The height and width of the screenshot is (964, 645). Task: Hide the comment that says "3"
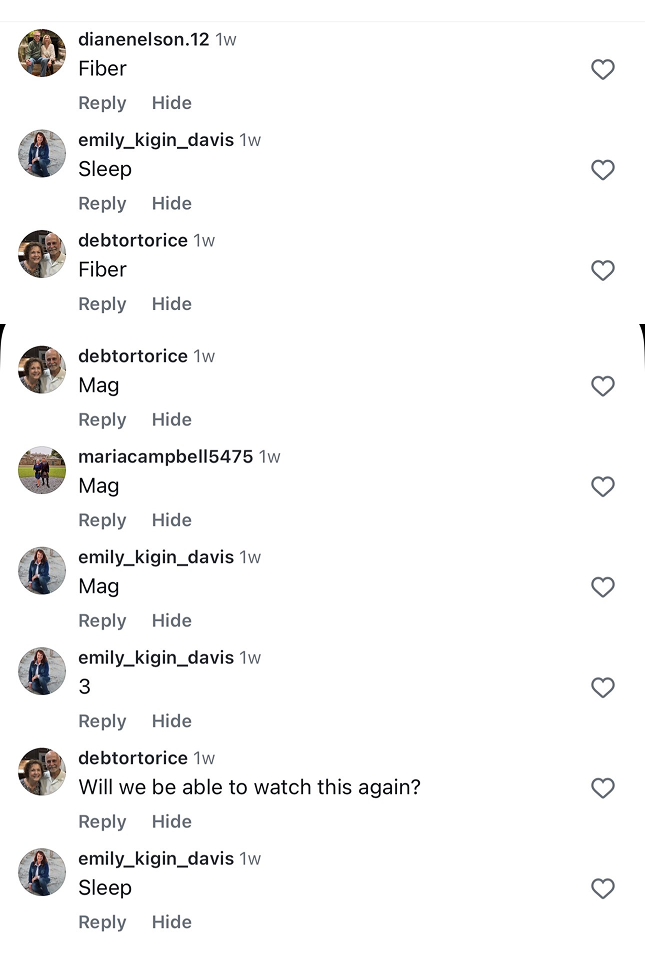click(171, 721)
